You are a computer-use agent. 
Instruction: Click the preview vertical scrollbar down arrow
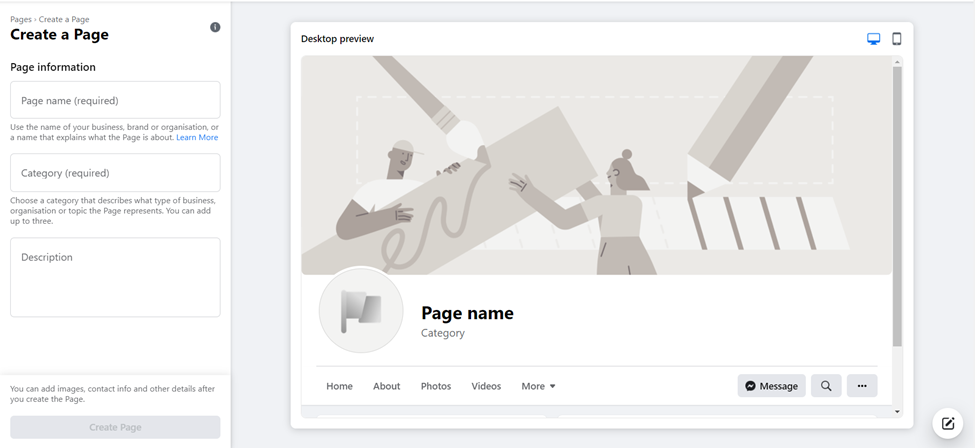pyautogui.click(x=897, y=411)
